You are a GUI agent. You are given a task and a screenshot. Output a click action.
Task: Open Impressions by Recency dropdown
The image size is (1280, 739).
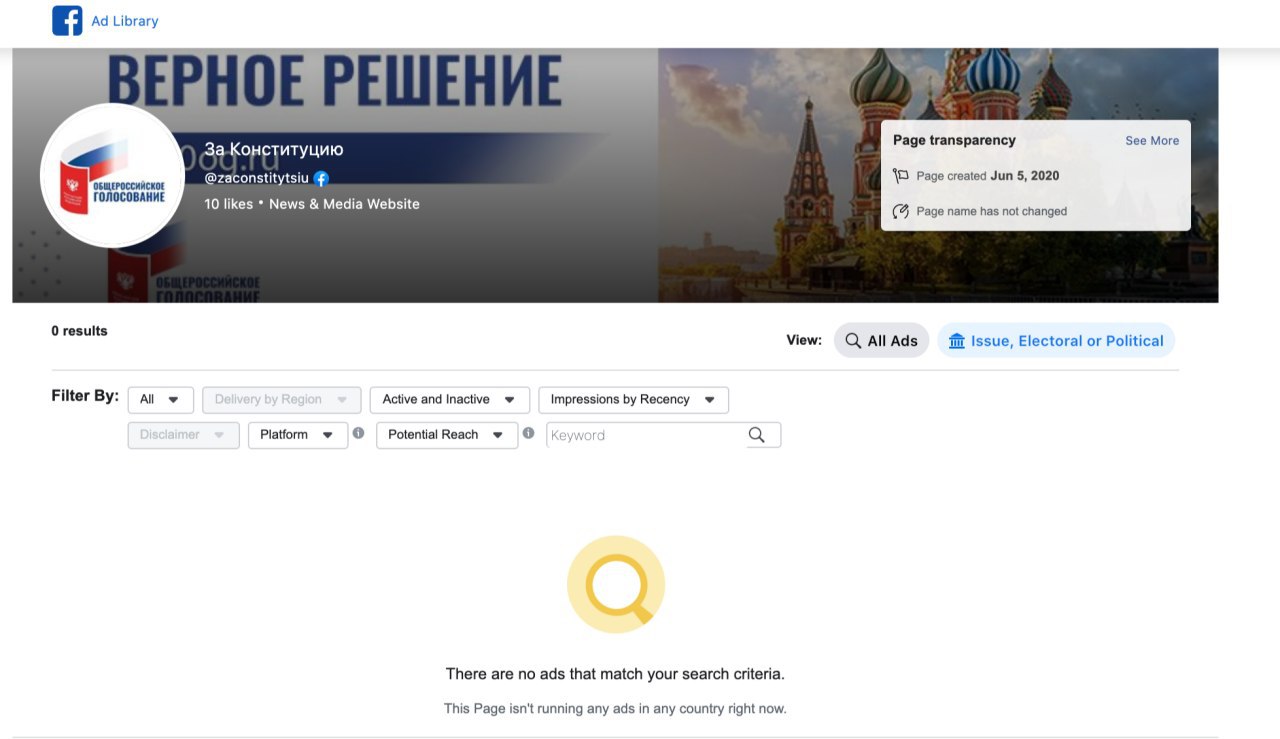633,399
